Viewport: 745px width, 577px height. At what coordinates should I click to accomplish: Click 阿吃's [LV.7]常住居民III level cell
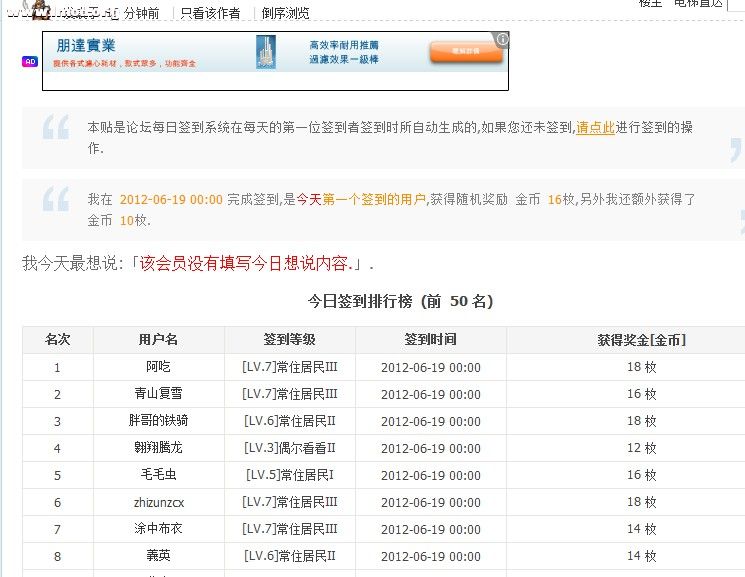click(x=289, y=367)
